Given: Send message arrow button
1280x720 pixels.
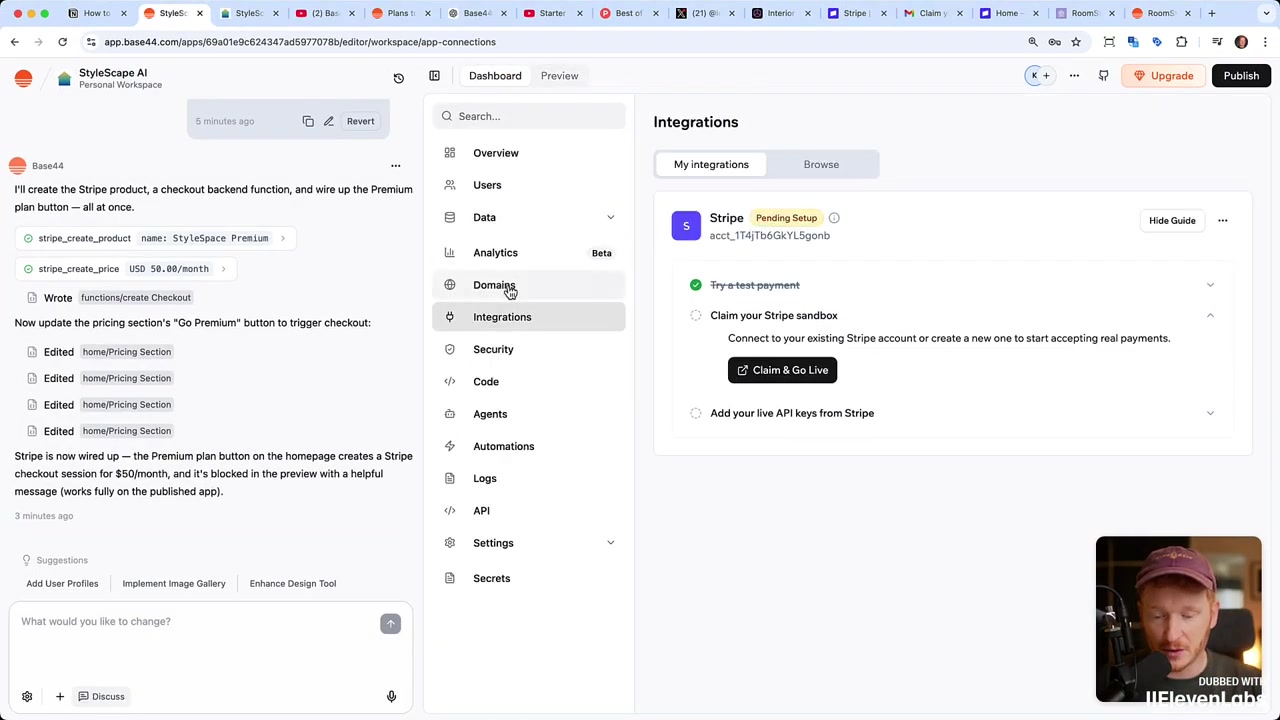Looking at the screenshot, I should click(390, 623).
